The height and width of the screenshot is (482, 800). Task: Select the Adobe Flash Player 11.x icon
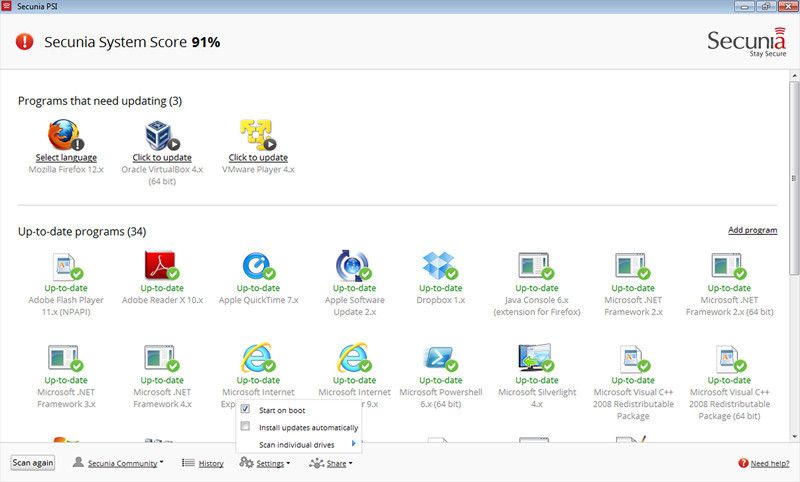67,266
